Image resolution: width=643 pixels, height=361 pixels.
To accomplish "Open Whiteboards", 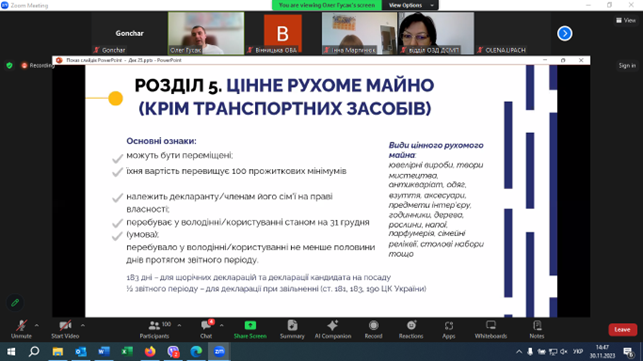I will coord(491,329).
